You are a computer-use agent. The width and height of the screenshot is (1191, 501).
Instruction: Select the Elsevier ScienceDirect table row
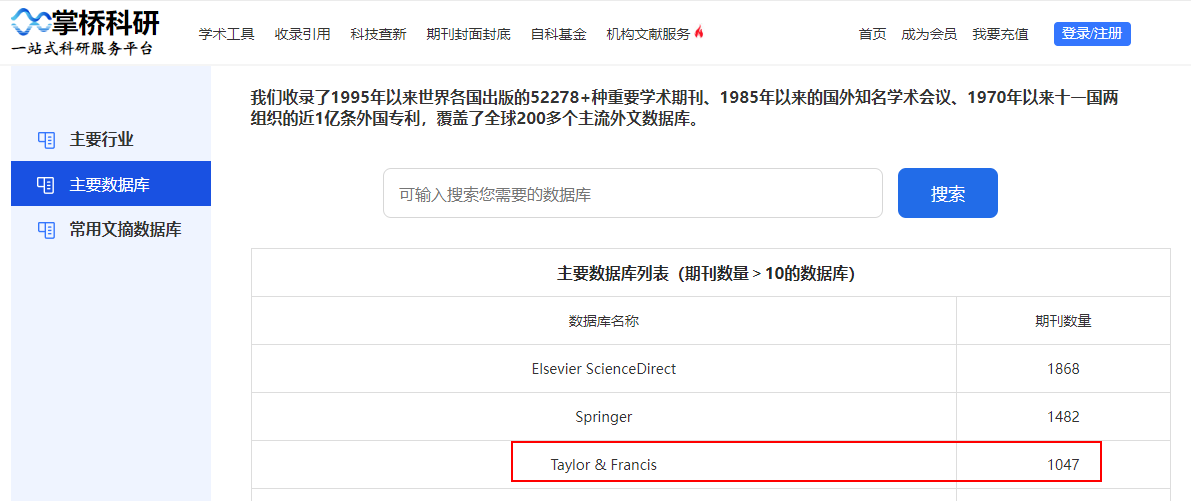click(x=710, y=369)
